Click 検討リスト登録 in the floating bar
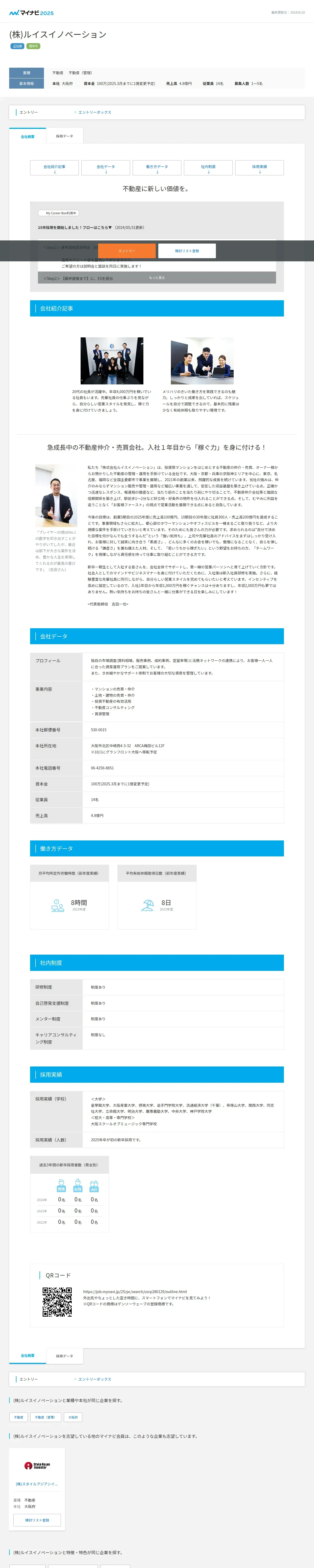Screen dimensions: 314x1568 (x=187, y=251)
